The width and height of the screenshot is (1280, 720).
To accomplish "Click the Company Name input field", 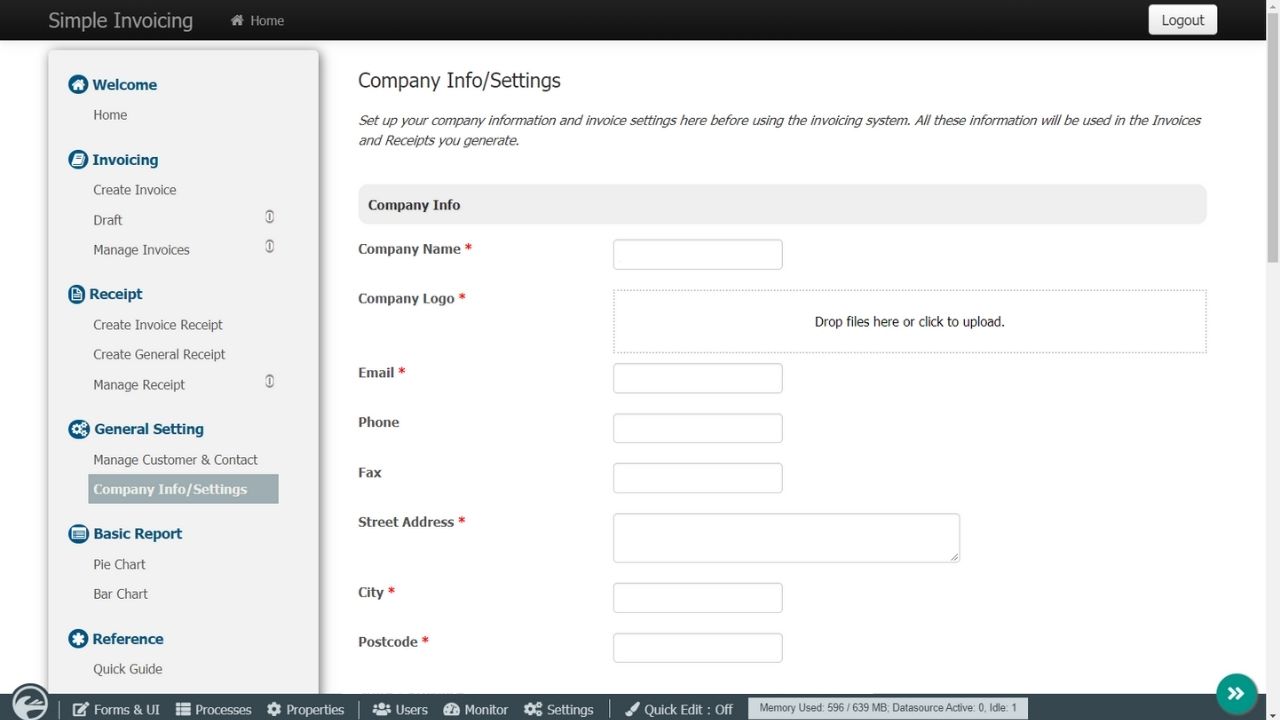I will pyautogui.click(x=697, y=254).
